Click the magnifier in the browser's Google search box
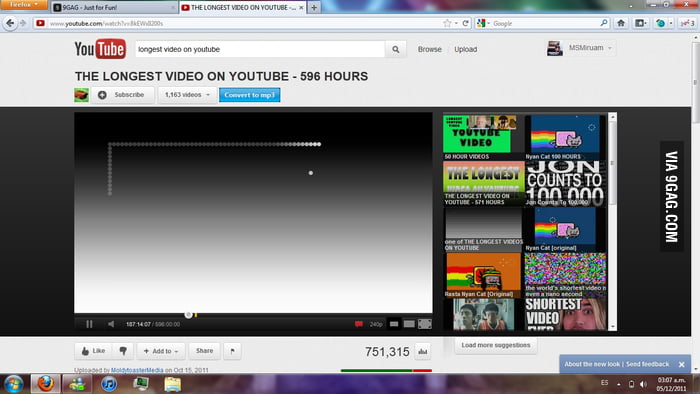Image resolution: width=700 pixels, height=394 pixels. point(604,23)
